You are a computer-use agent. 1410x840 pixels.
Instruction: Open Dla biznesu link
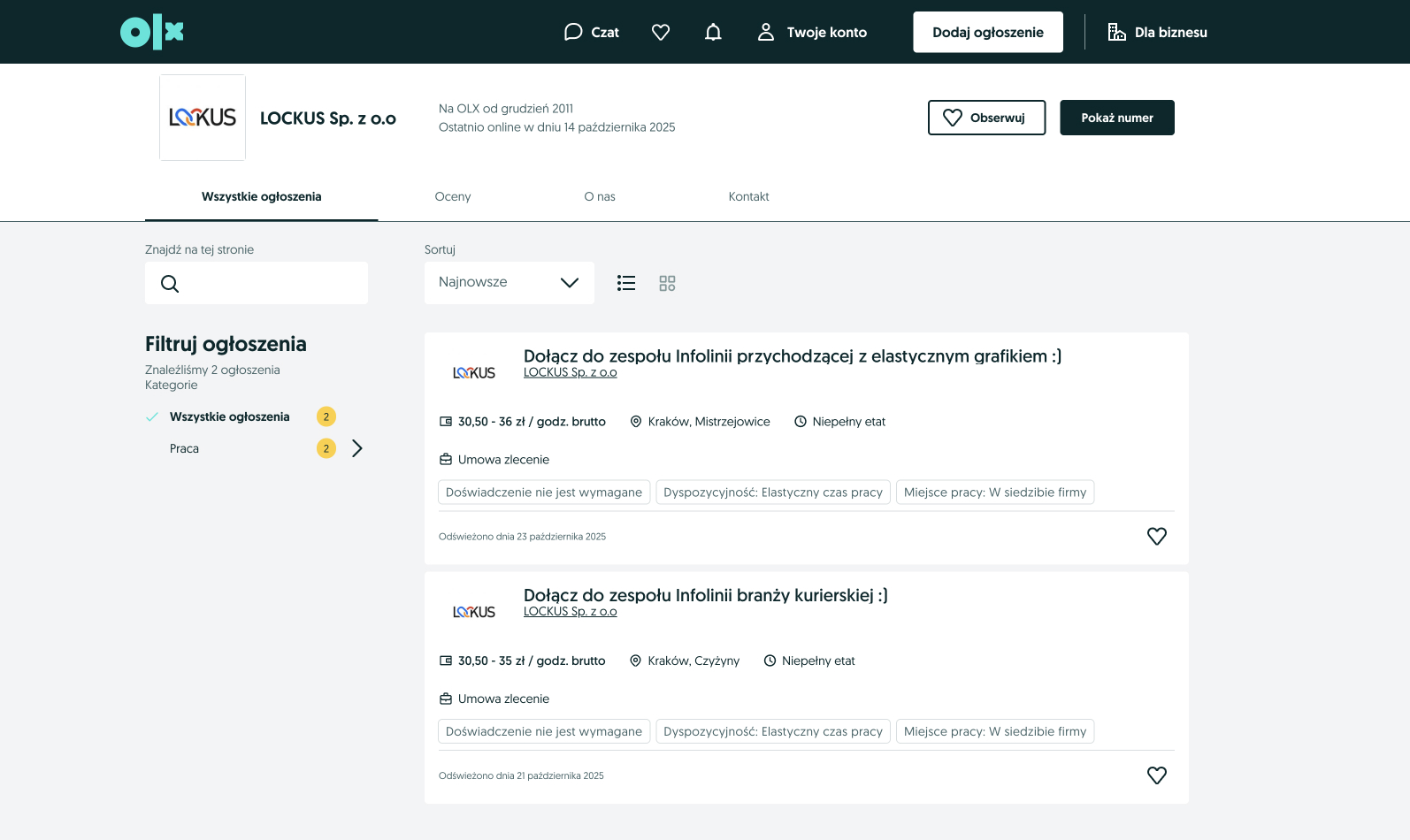[x=1157, y=32]
